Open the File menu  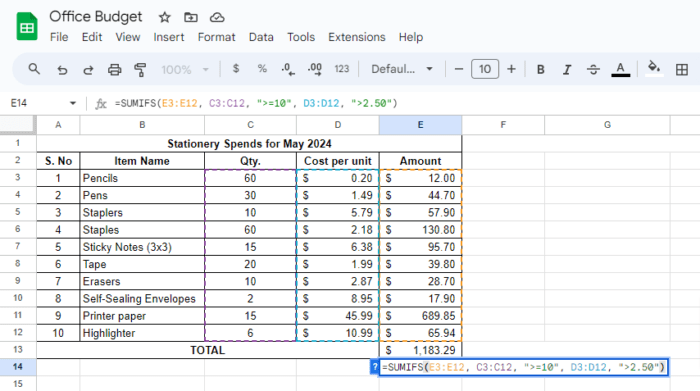tap(59, 37)
